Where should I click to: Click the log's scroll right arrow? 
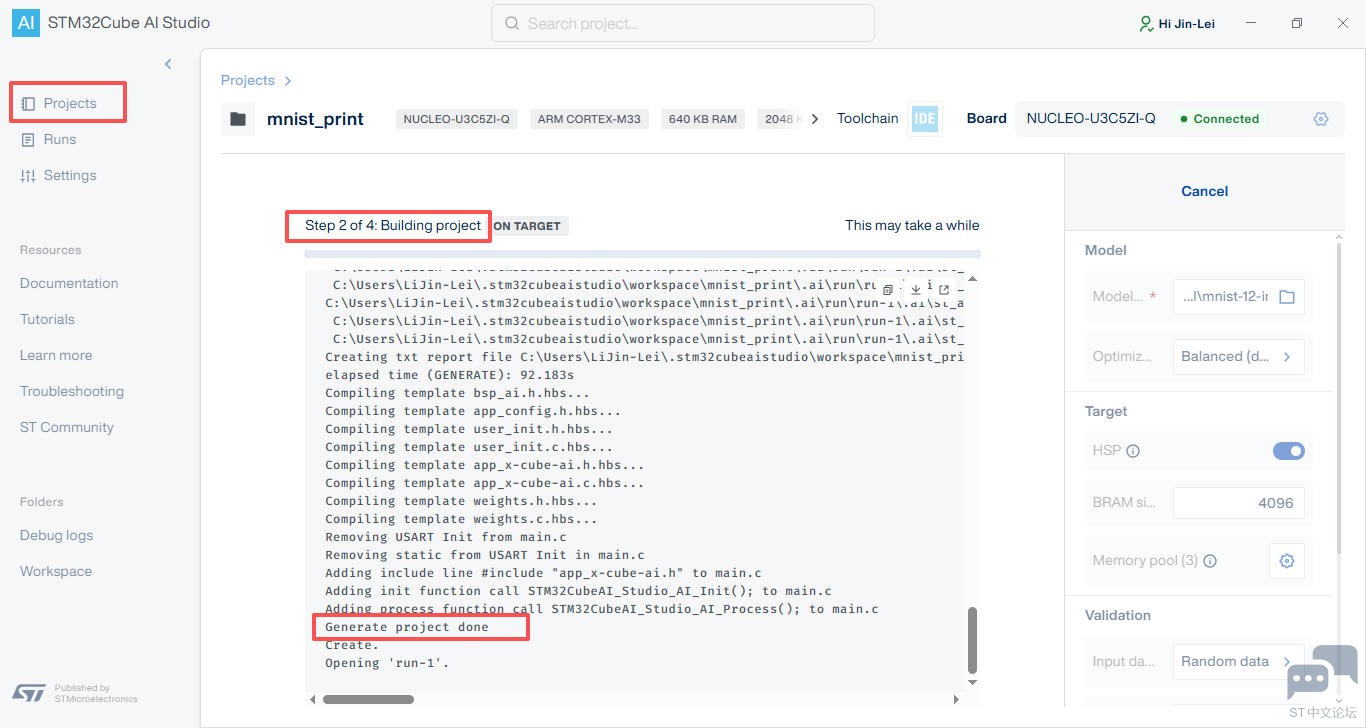956,699
